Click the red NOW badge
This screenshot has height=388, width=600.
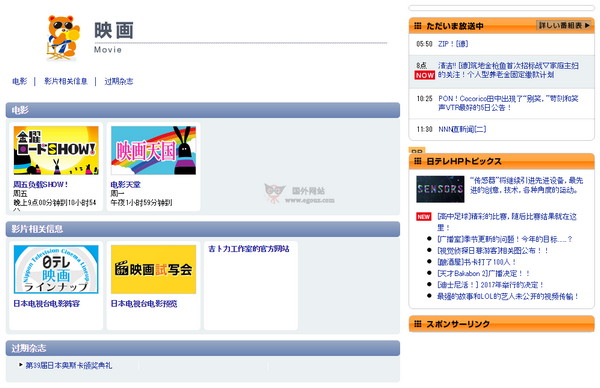tap(425, 75)
